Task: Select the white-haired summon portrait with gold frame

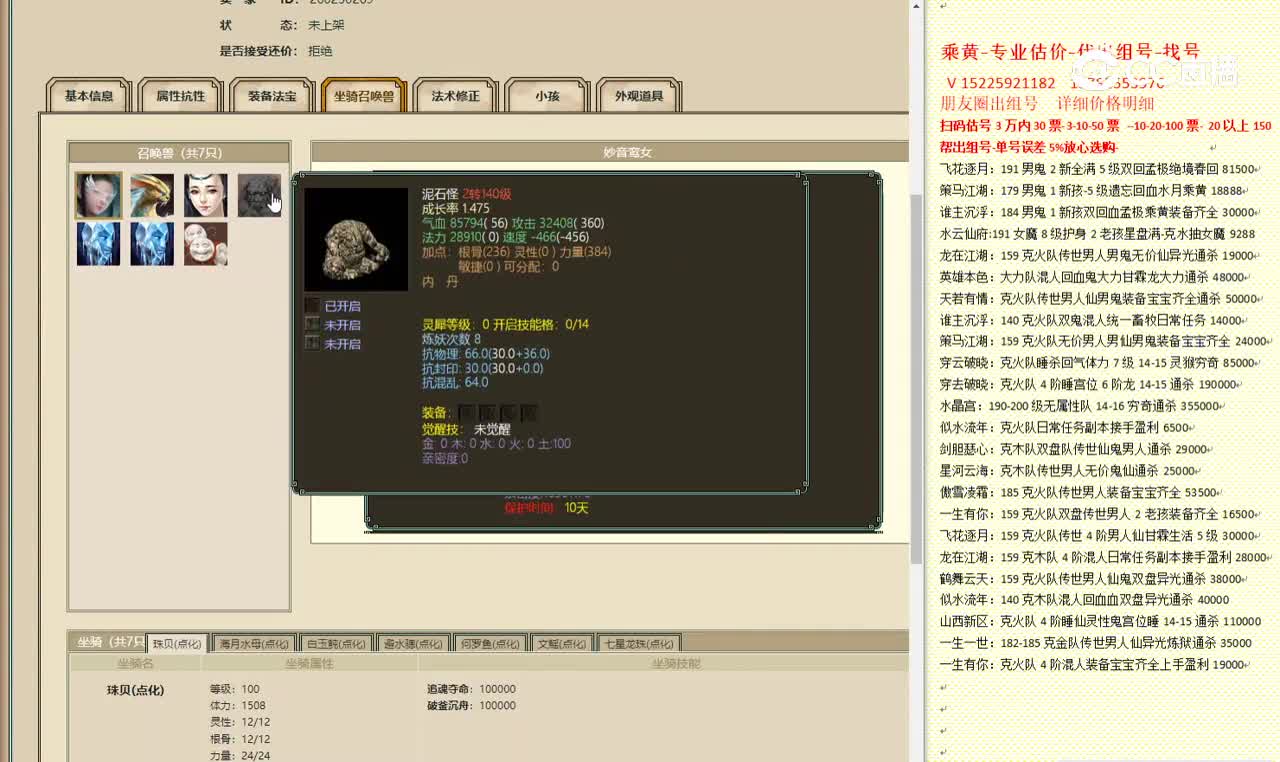Action: 98,195
